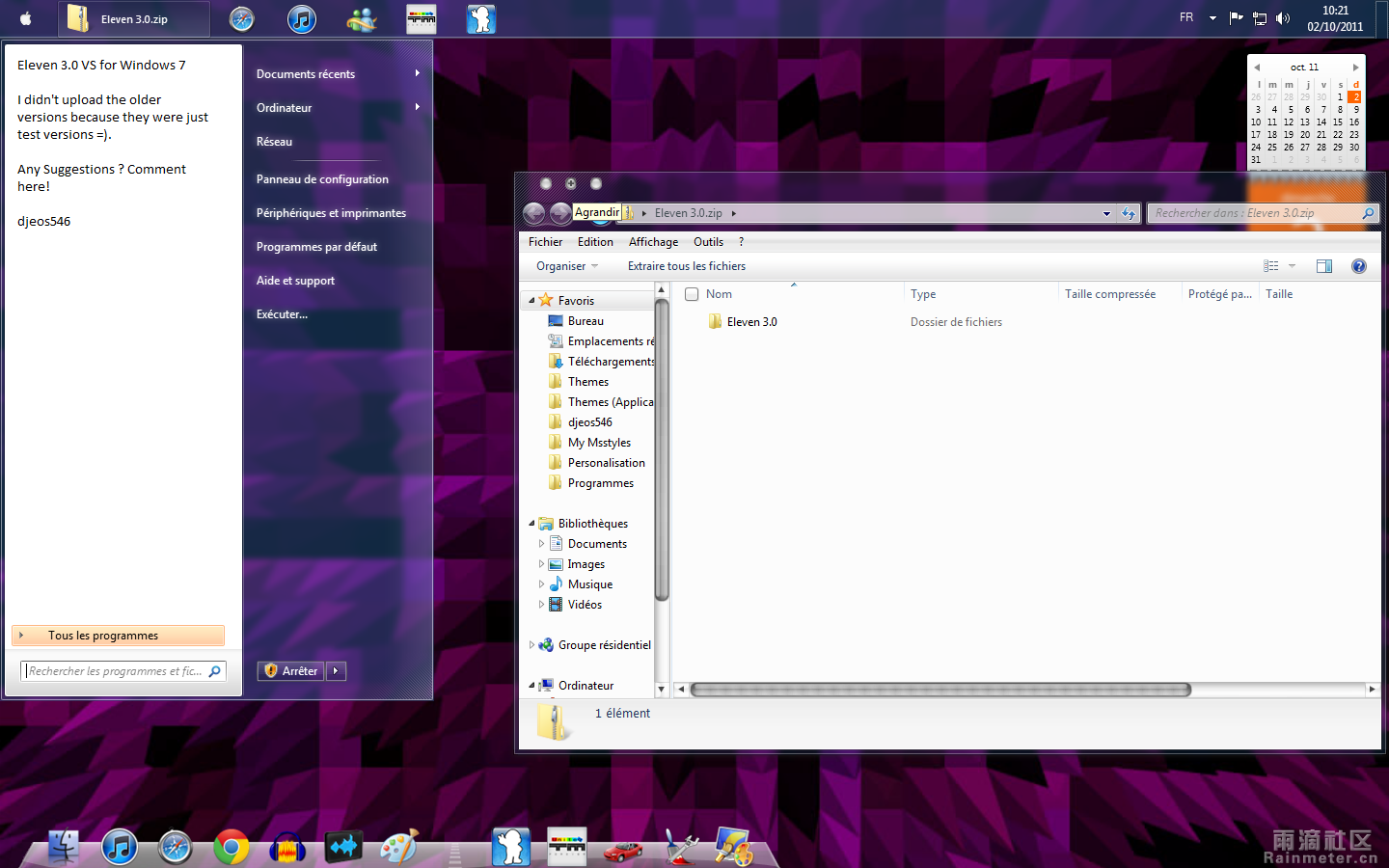The image size is (1389, 868).
Task: Refresh the Eleven 3.0.zip address bar
Action: coord(1129,213)
